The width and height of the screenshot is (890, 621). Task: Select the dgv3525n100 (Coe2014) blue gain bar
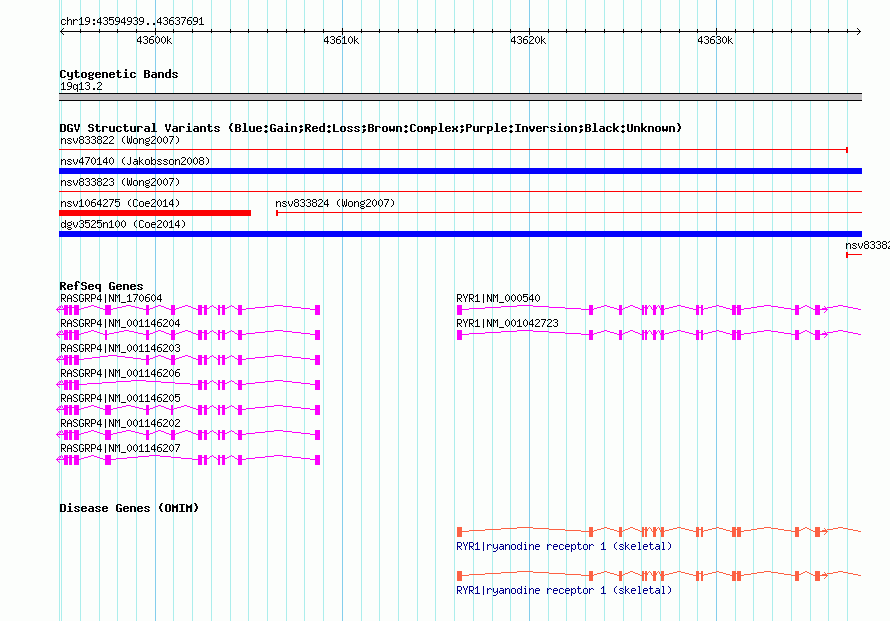(460, 234)
